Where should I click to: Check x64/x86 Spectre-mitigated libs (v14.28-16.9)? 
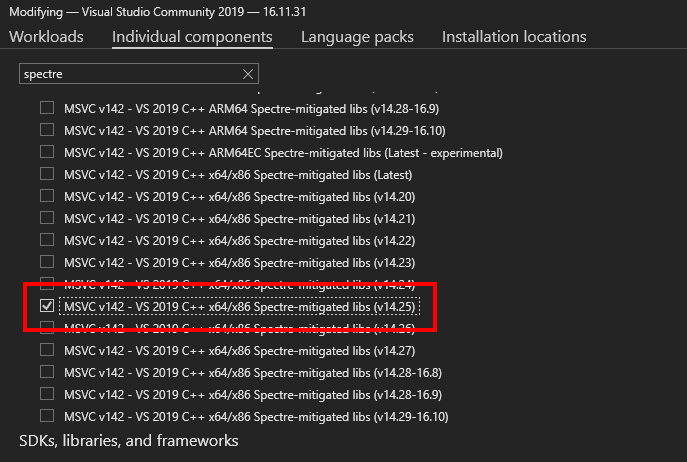click(47, 394)
